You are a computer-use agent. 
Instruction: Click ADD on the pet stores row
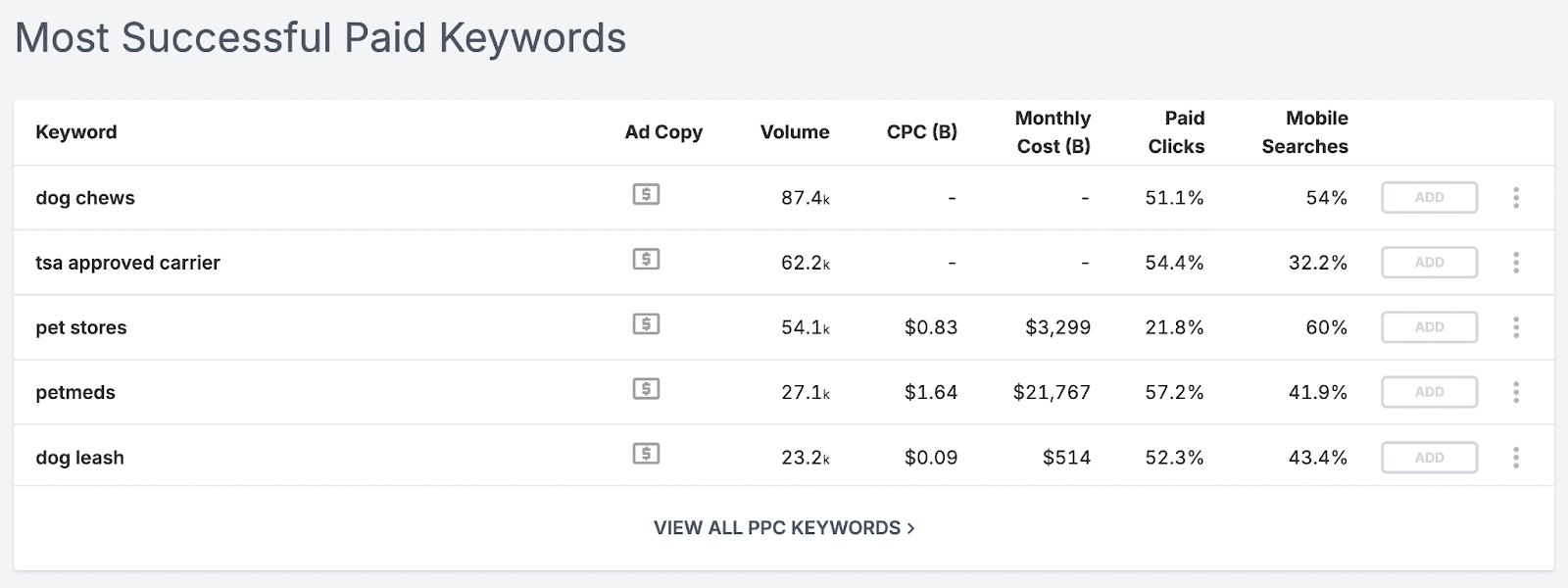click(1429, 326)
